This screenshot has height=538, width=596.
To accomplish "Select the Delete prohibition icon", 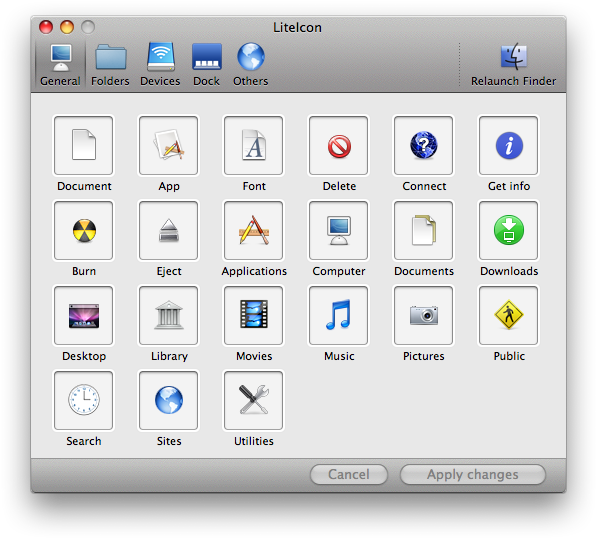I will 339,146.
